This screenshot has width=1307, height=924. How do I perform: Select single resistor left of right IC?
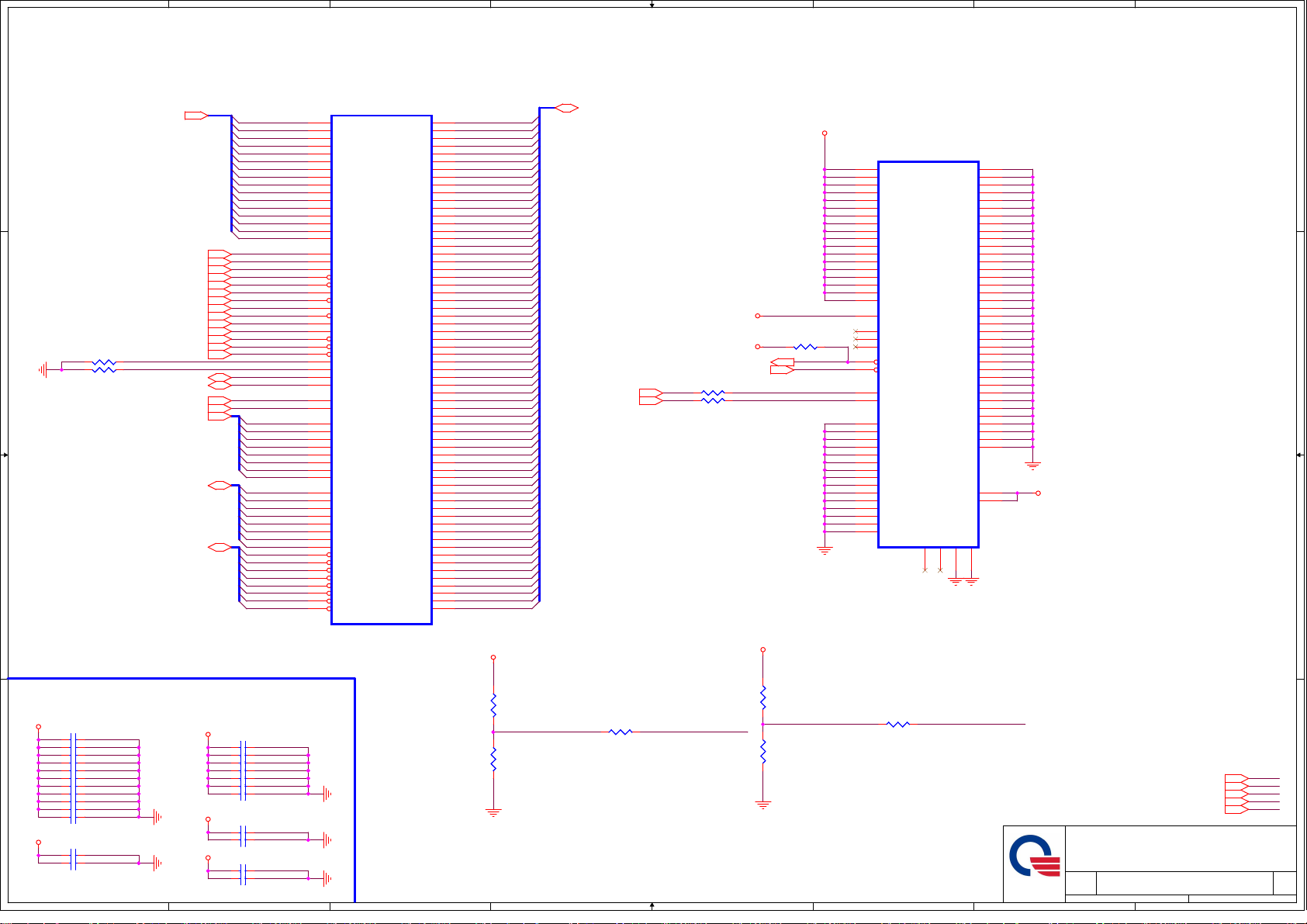[805, 347]
